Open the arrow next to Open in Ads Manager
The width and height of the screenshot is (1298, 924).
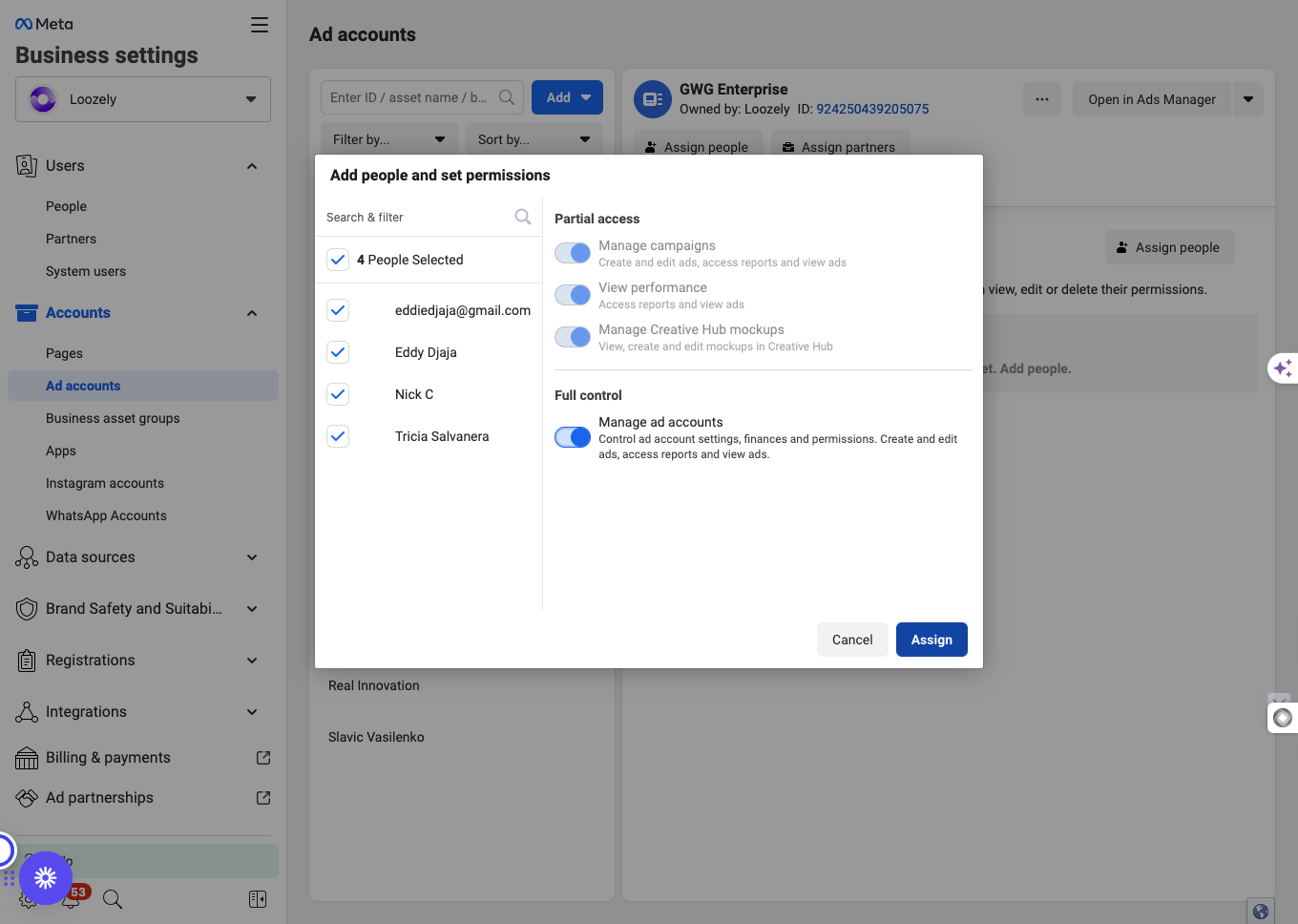tap(1248, 99)
